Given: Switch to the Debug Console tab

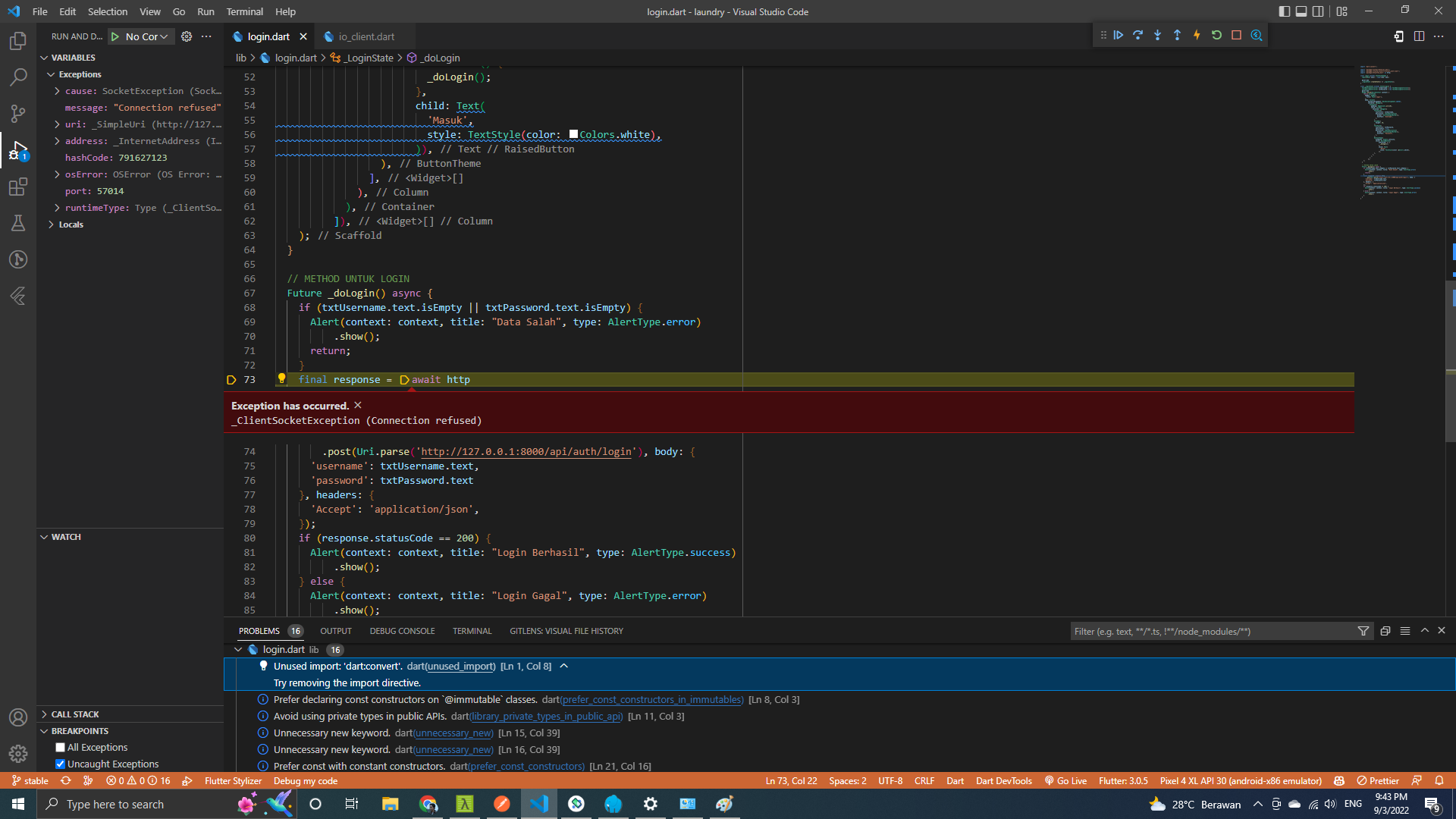Looking at the screenshot, I should pyautogui.click(x=402, y=631).
